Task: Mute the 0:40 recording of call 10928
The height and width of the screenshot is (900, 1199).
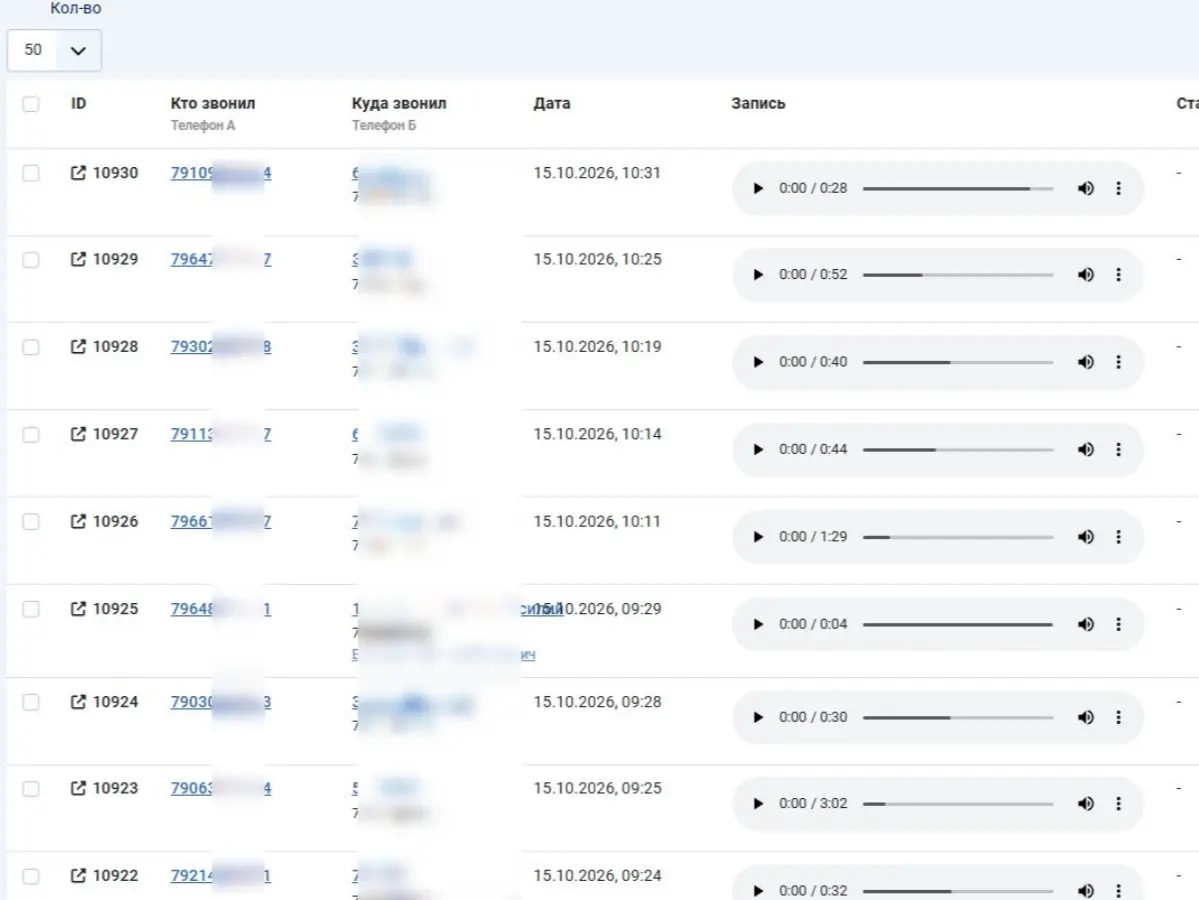Action: tap(1086, 362)
